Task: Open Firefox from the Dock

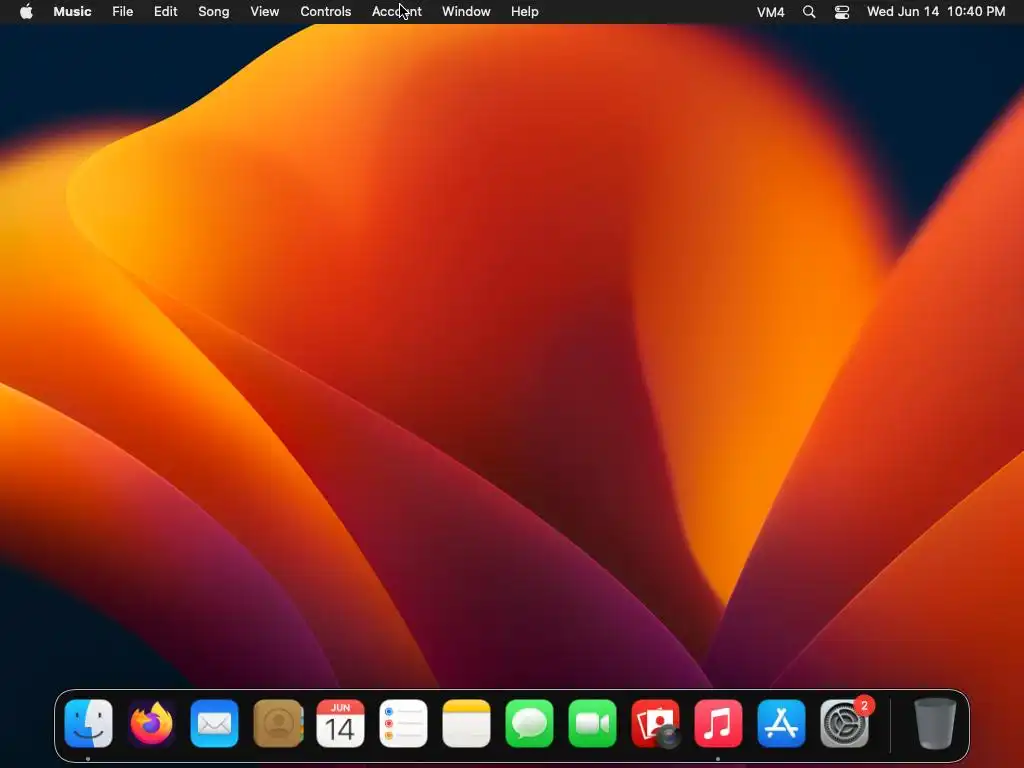Action: coord(152,724)
